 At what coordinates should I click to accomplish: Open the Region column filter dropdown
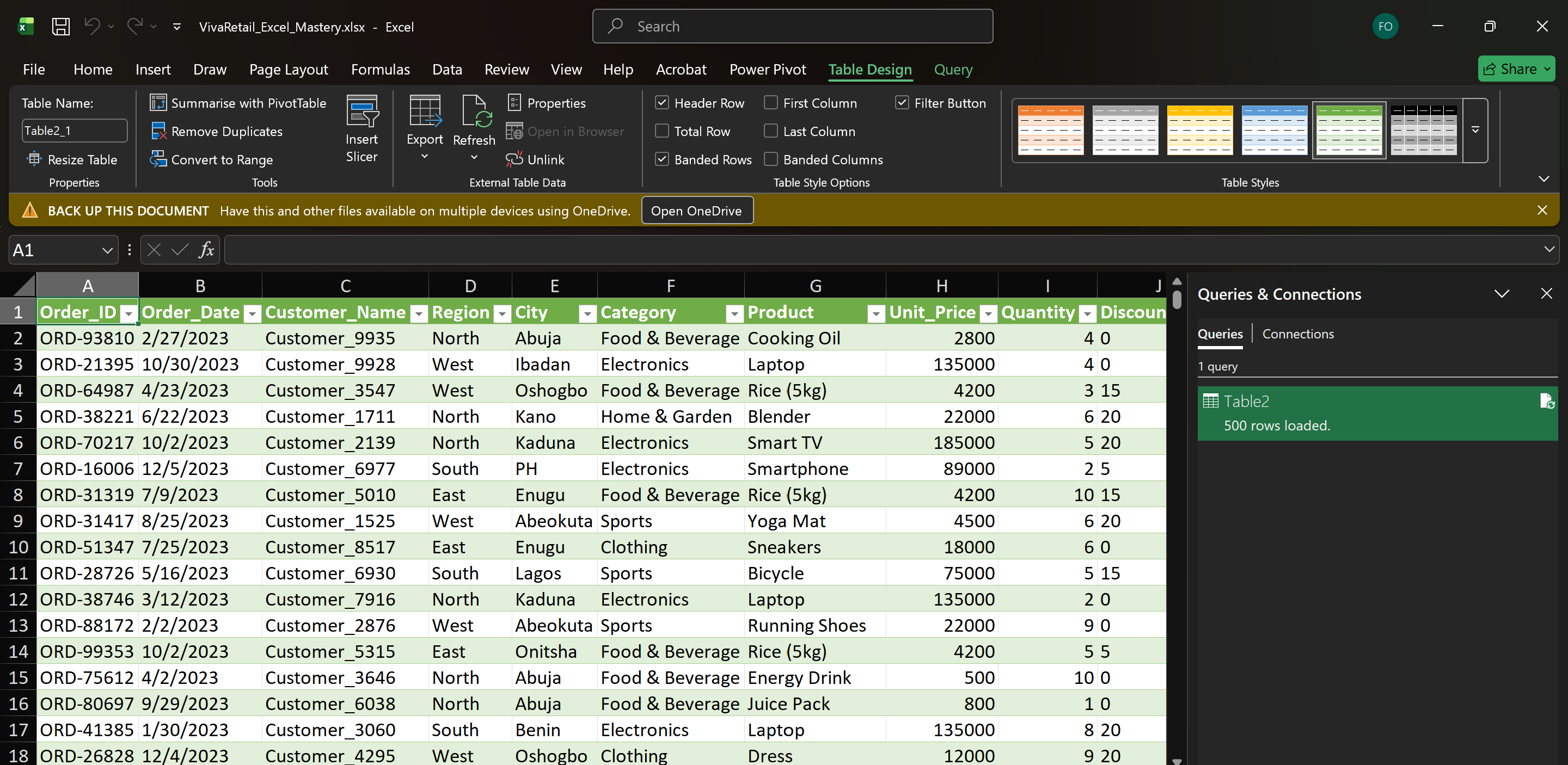[501, 313]
